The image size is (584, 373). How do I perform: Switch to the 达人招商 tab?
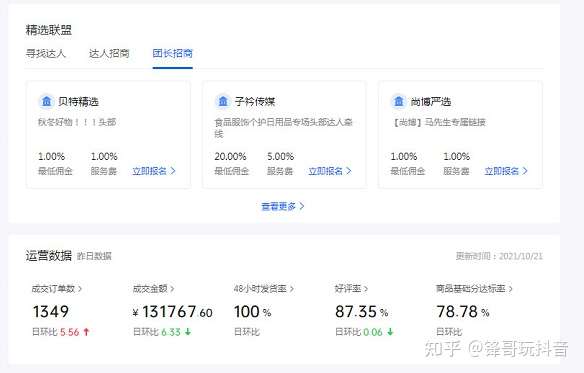point(109,53)
